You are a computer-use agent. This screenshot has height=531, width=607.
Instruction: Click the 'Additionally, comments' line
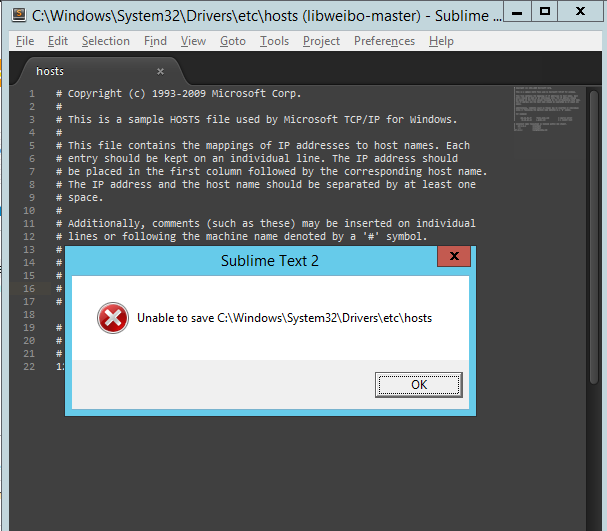[266, 223]
